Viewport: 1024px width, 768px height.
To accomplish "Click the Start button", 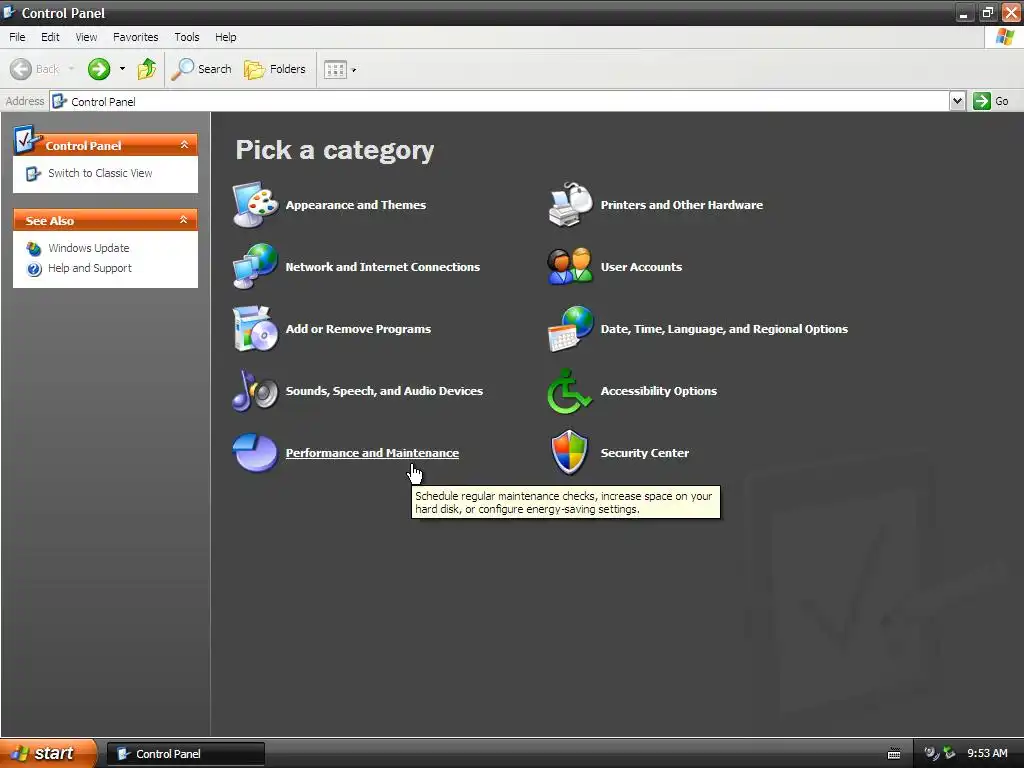I will pyautogui.click(x=48, y=754).
